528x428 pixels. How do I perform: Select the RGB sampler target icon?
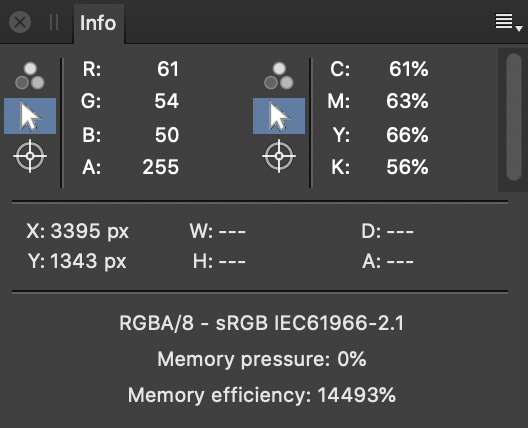[30, 156]
